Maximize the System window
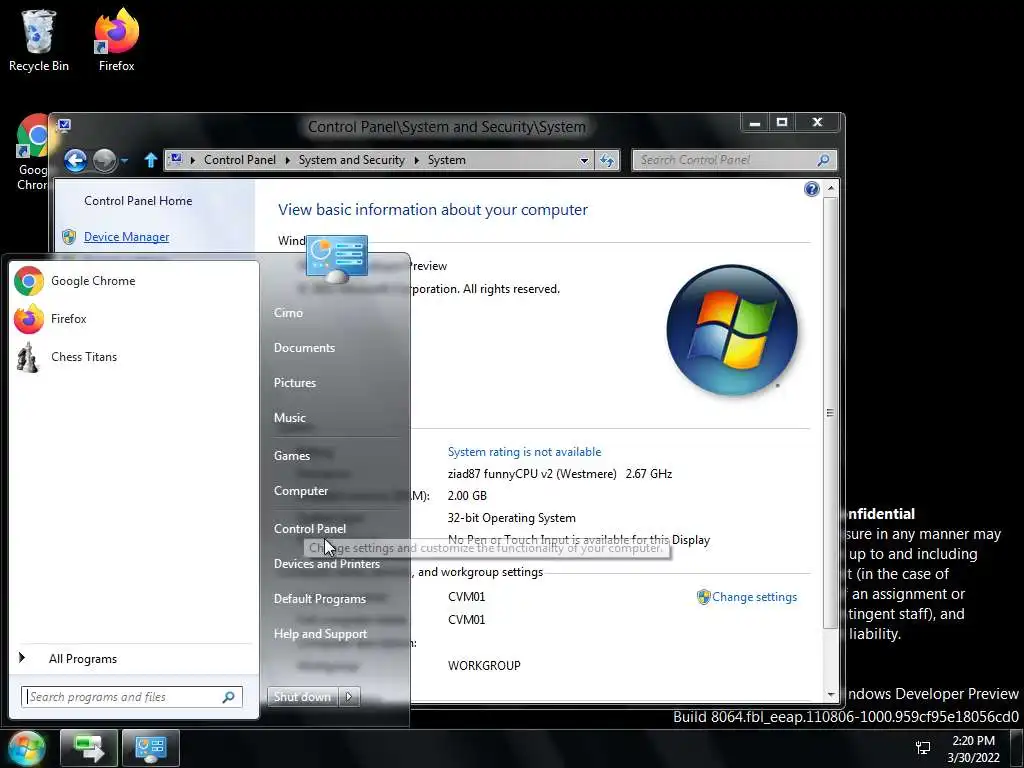This screenshot has height=768, width=1024. [782, 122]
